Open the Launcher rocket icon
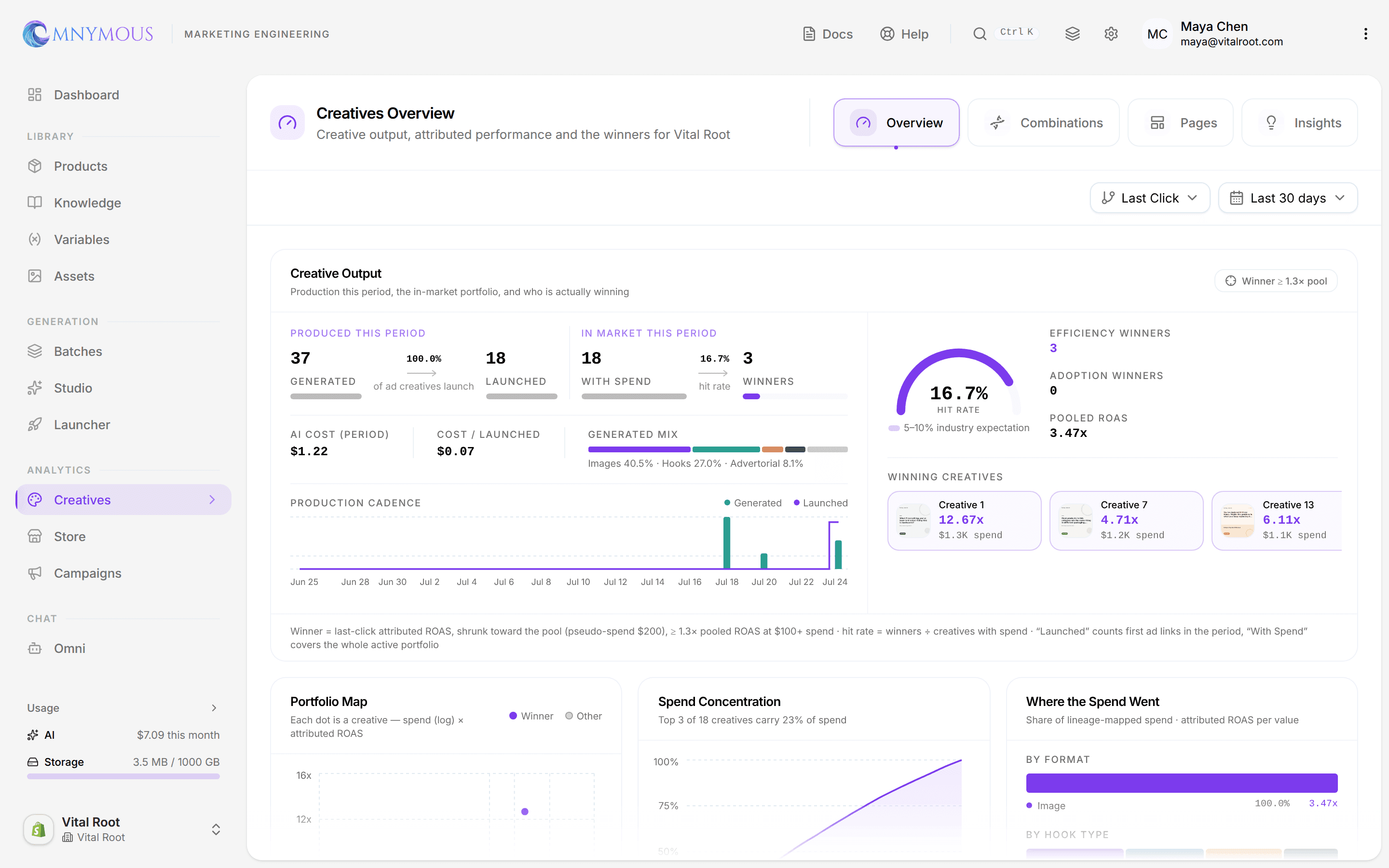1389x868 pixels. [35, 424]
